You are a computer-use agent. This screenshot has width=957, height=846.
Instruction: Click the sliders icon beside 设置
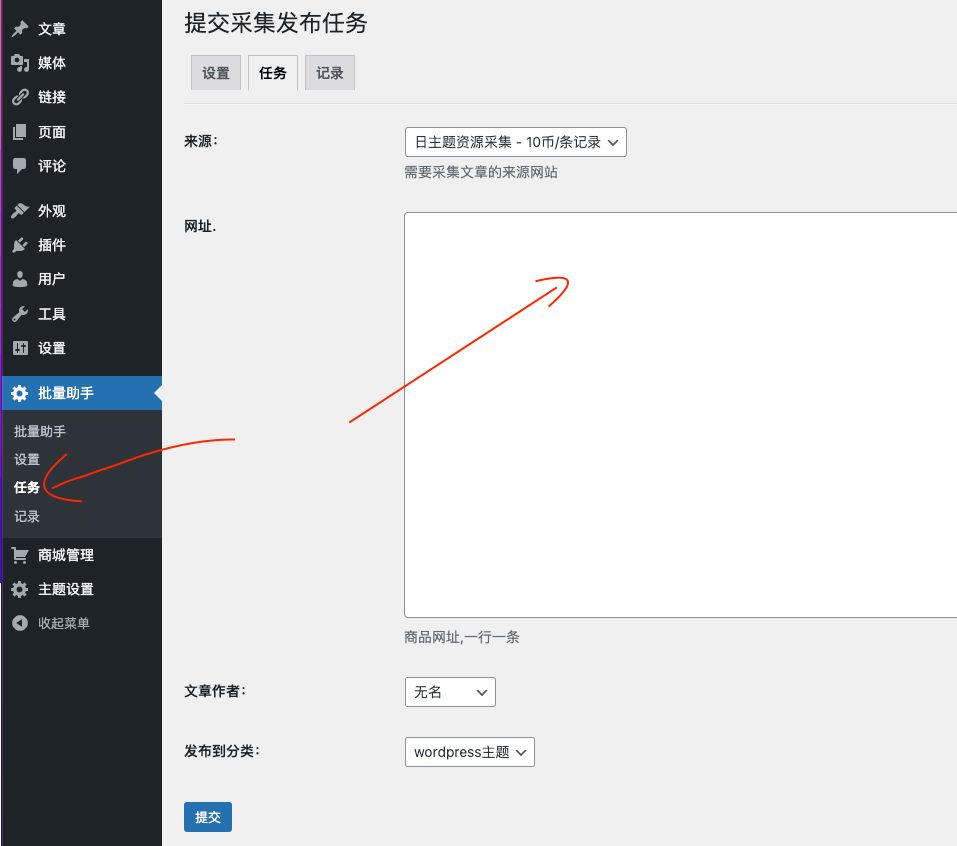click(x=20, y=349)
